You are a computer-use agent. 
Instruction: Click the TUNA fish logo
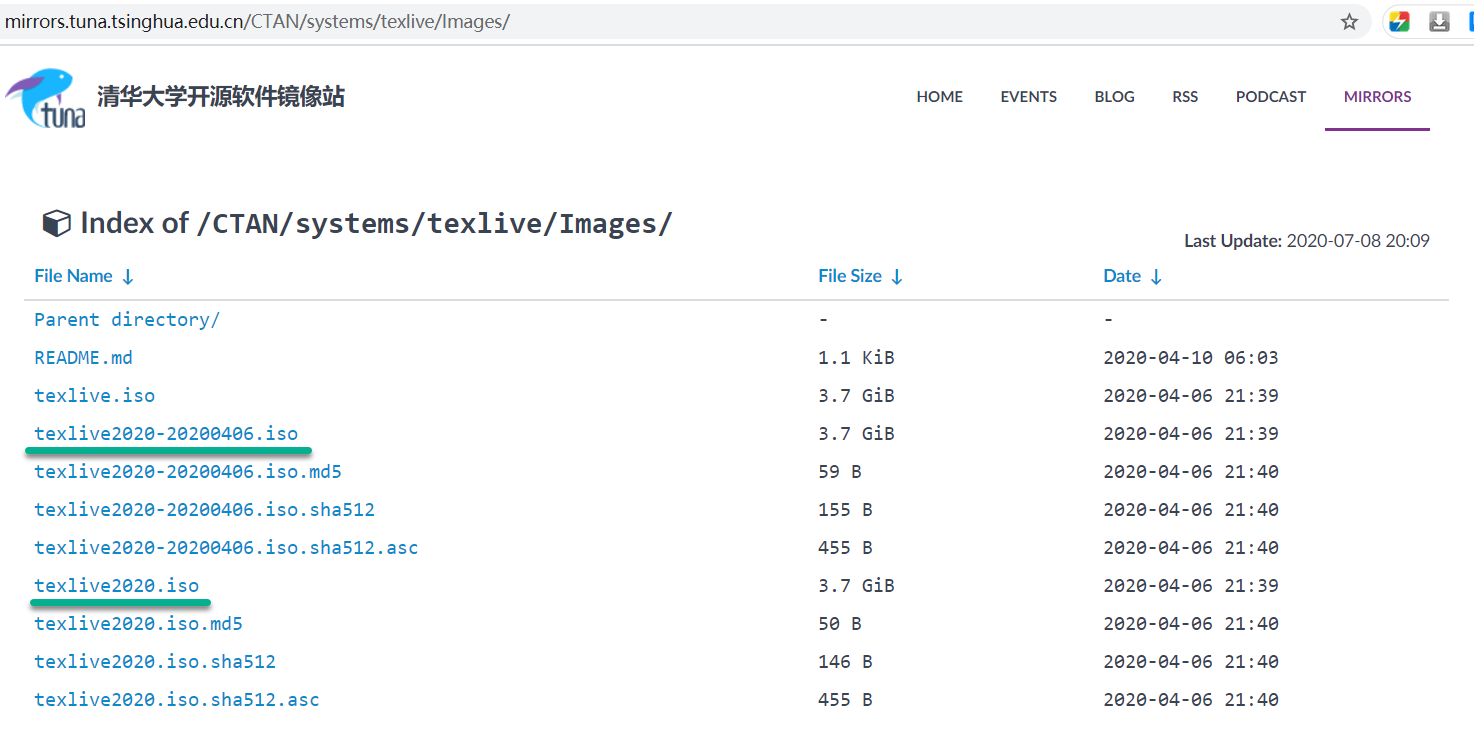(46, 98)
